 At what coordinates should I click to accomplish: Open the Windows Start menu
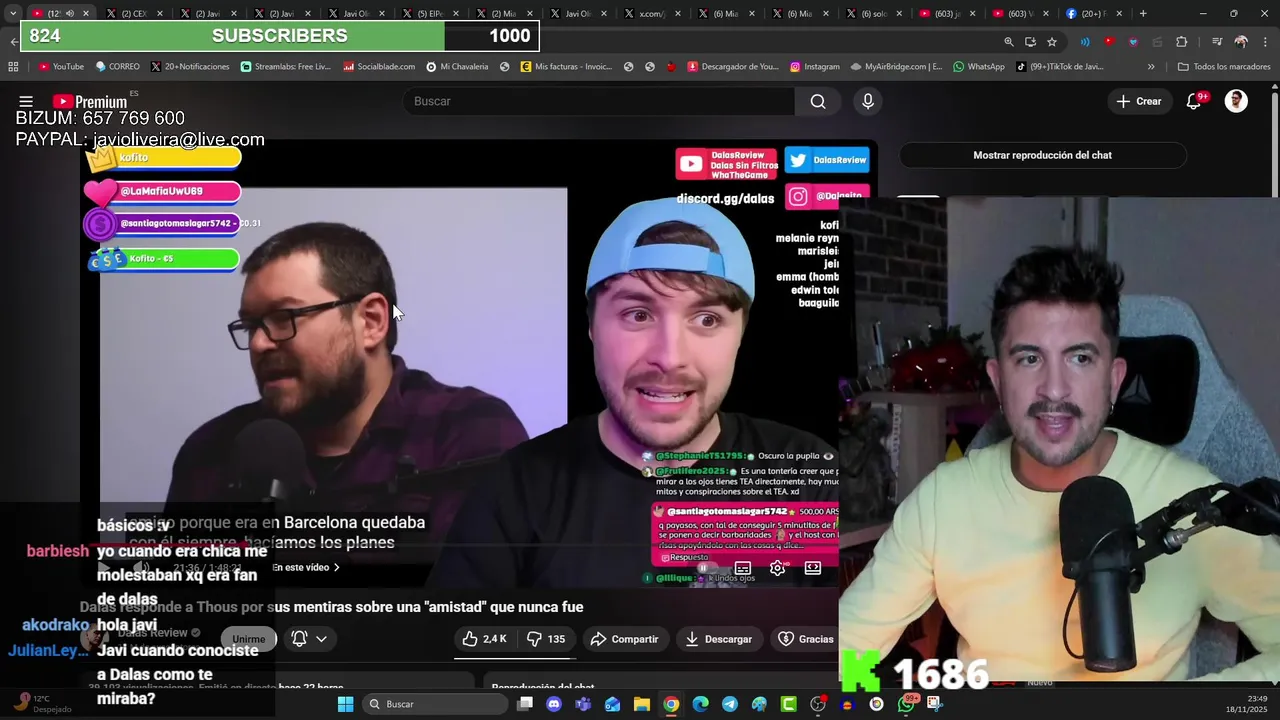point(345,704)
